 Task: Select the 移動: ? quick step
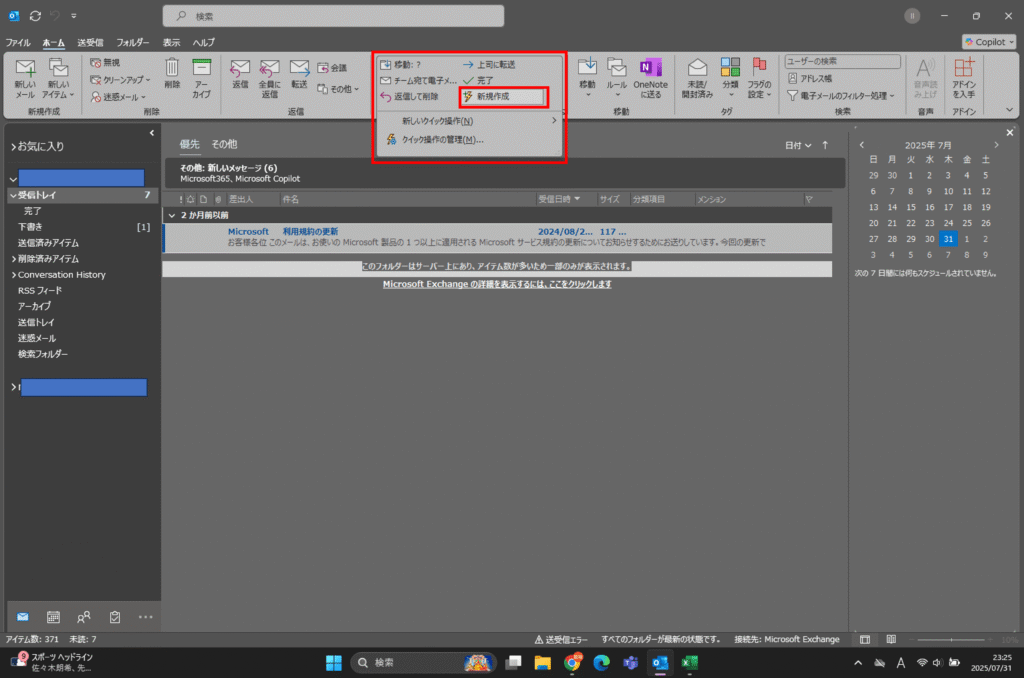[401, 65]
